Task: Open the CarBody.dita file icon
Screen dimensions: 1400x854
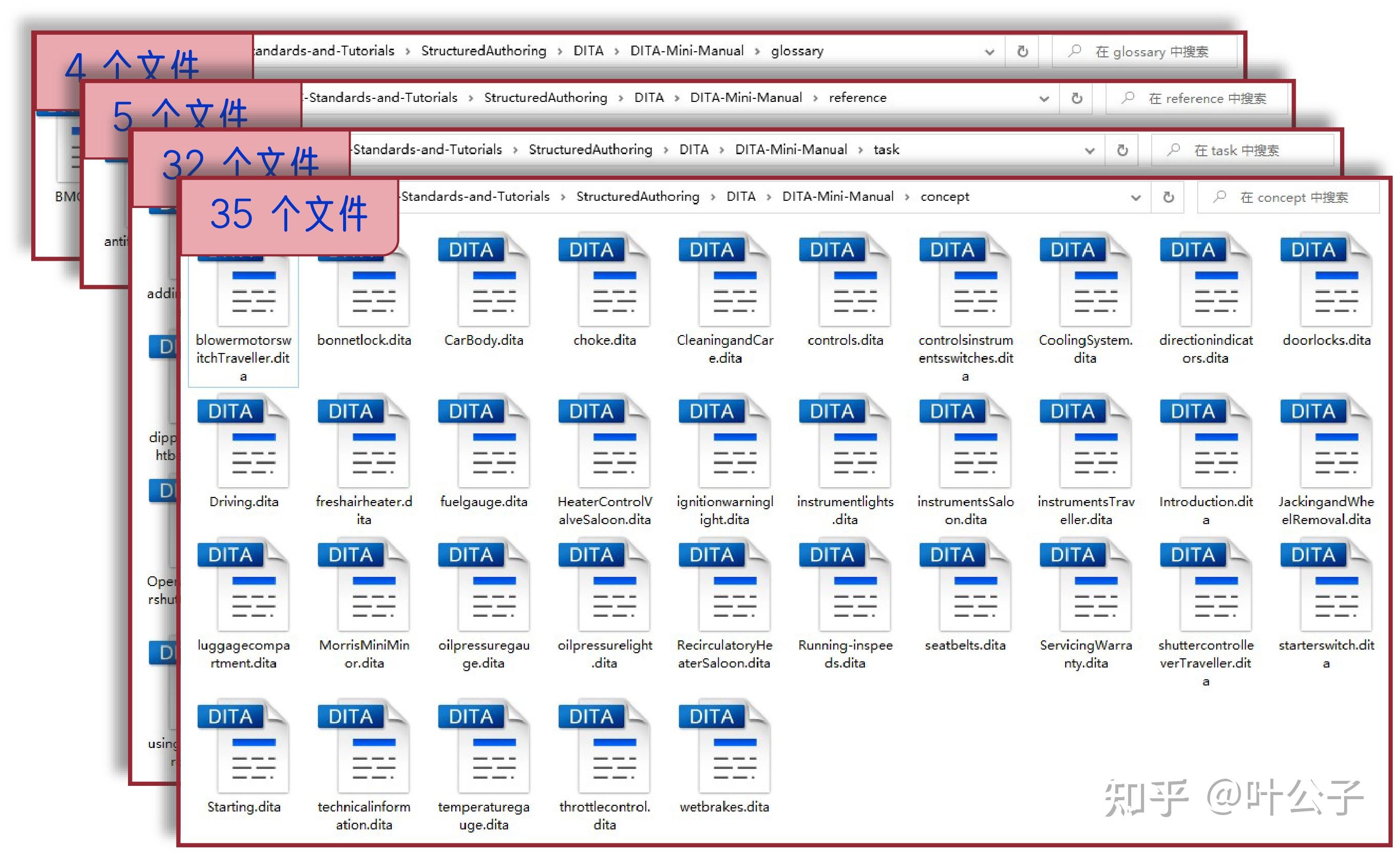Action: point(483,279)
